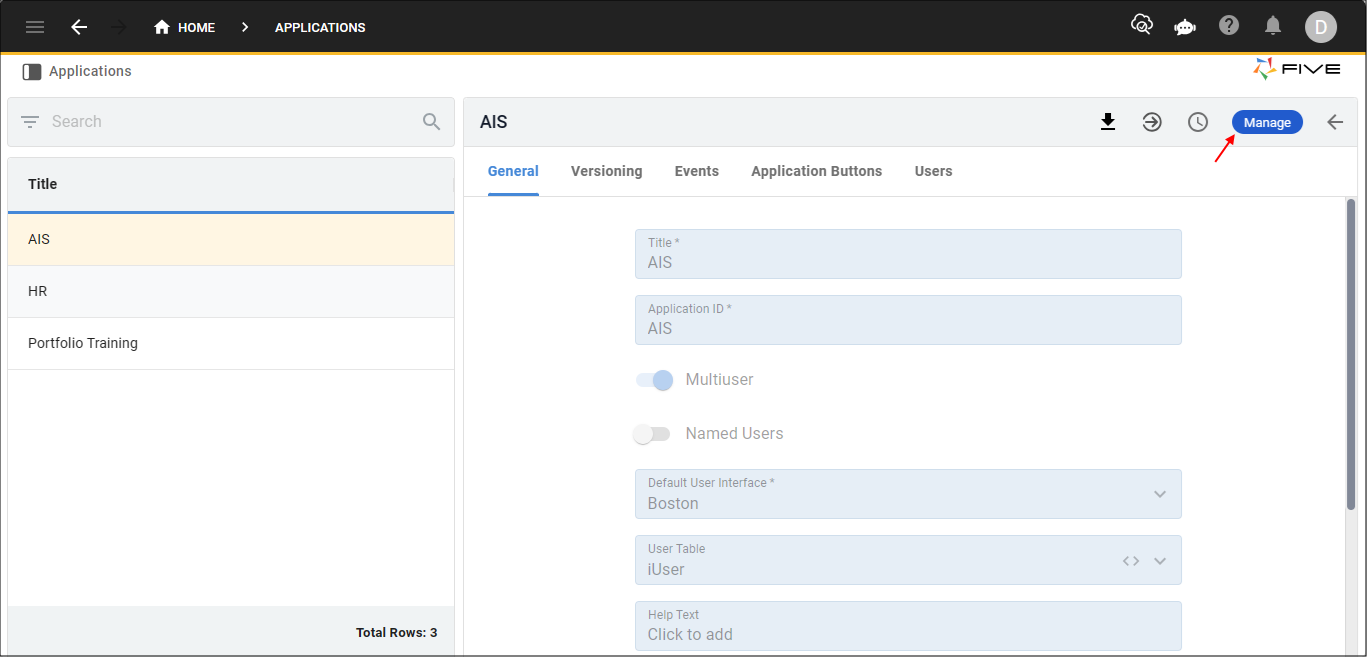Screen dimensions: 1367x657
Task: Click the download icon for AIS
Action: 1108,122
